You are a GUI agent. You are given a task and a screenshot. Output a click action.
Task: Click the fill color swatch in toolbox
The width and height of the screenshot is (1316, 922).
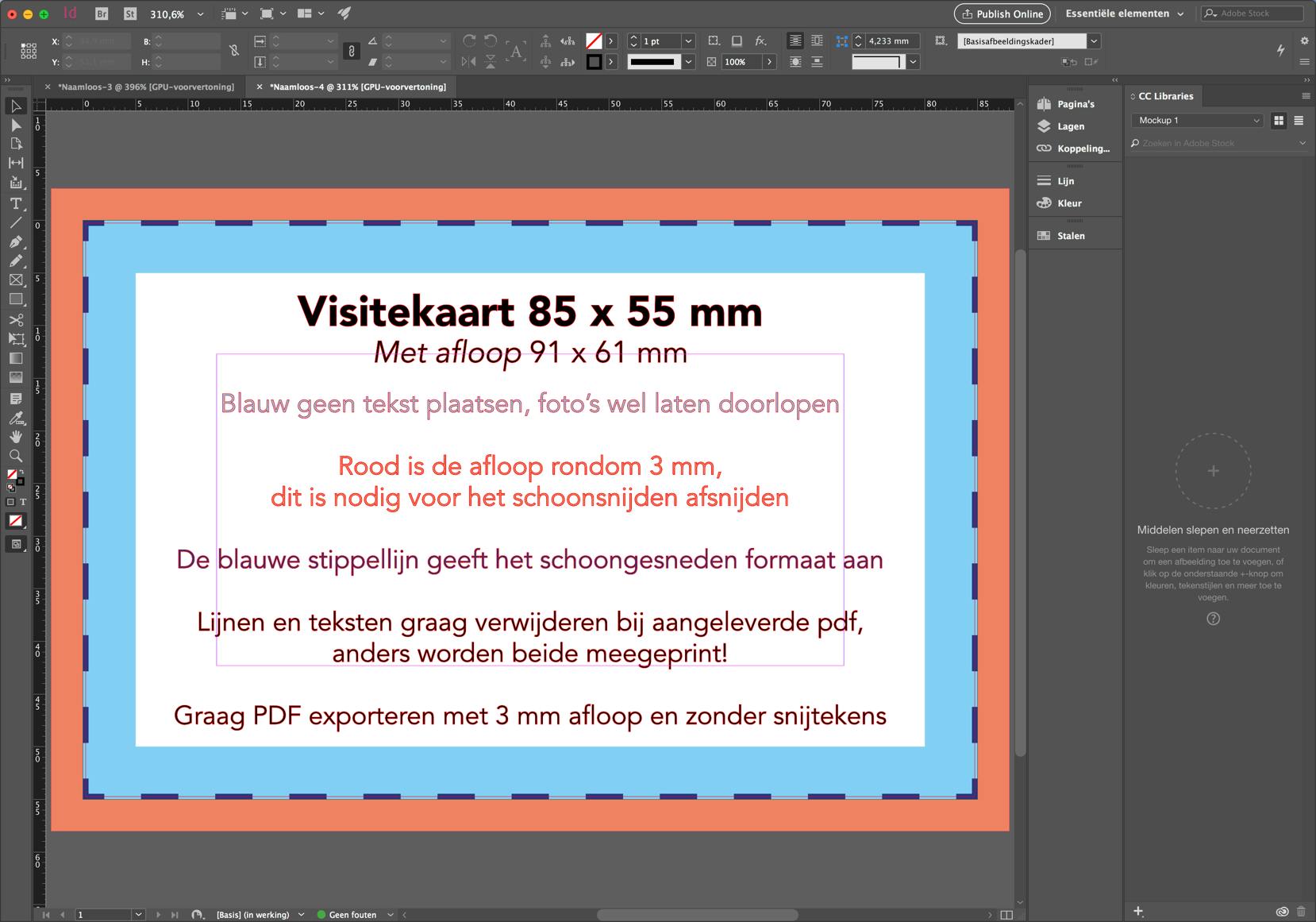12,475
